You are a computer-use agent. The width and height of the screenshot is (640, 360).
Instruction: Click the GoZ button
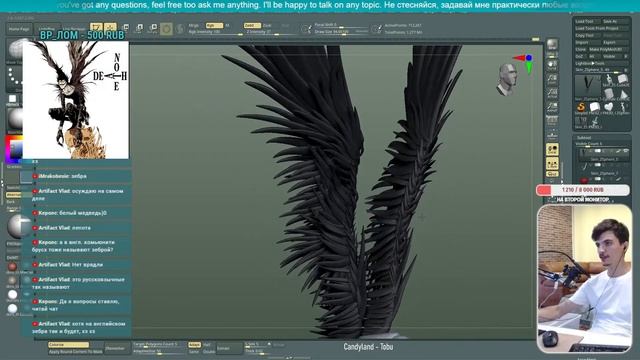pyautogui.click(x=580, y=56)
